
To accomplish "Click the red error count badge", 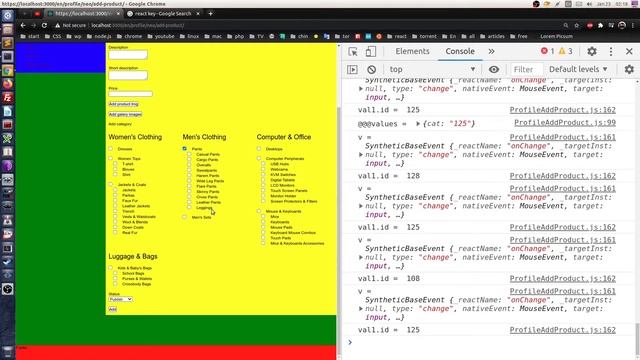I will (x=547, y=51).
